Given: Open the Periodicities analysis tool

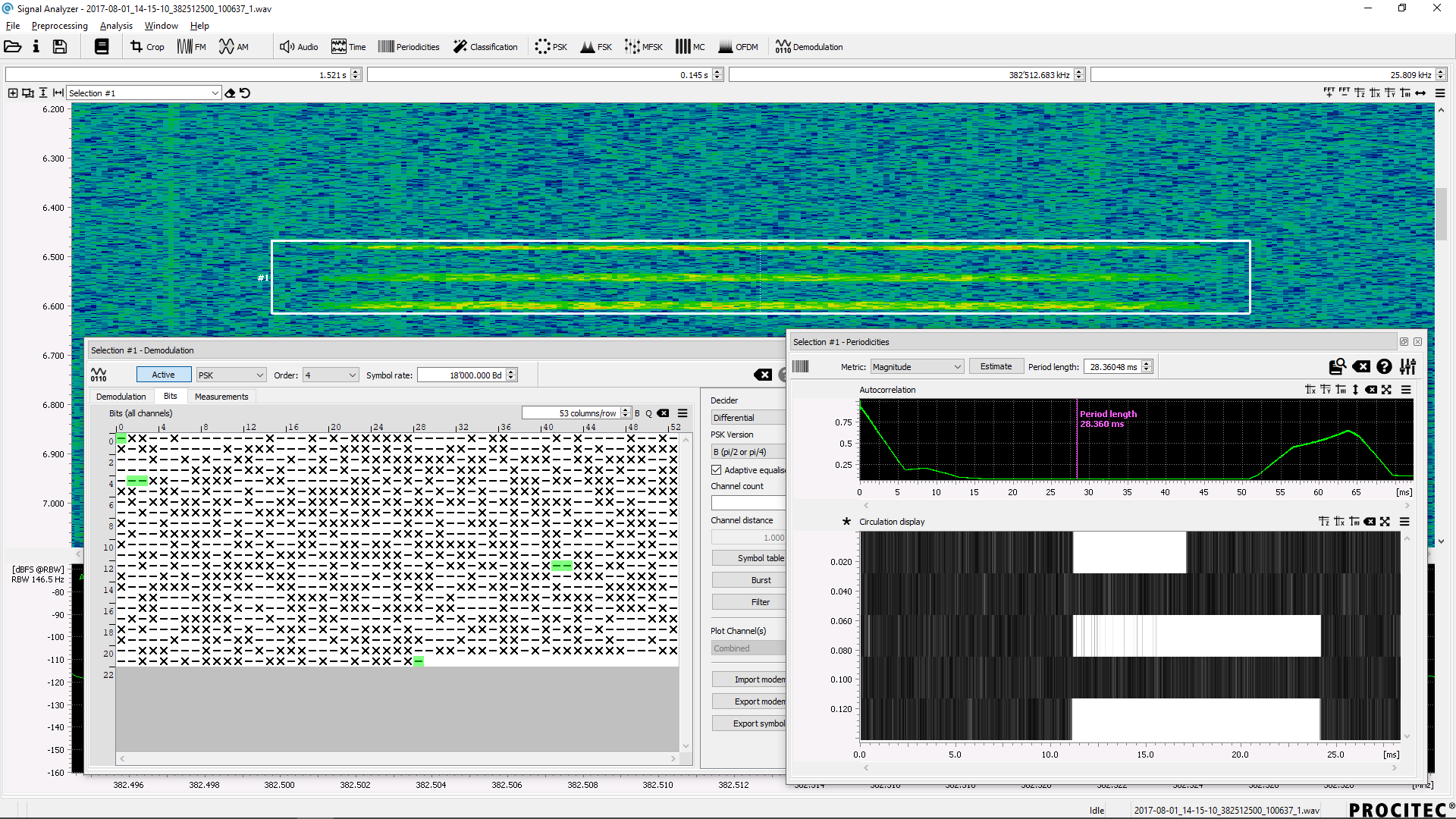Looking at the screenshot, I should (x=409, y=47).
